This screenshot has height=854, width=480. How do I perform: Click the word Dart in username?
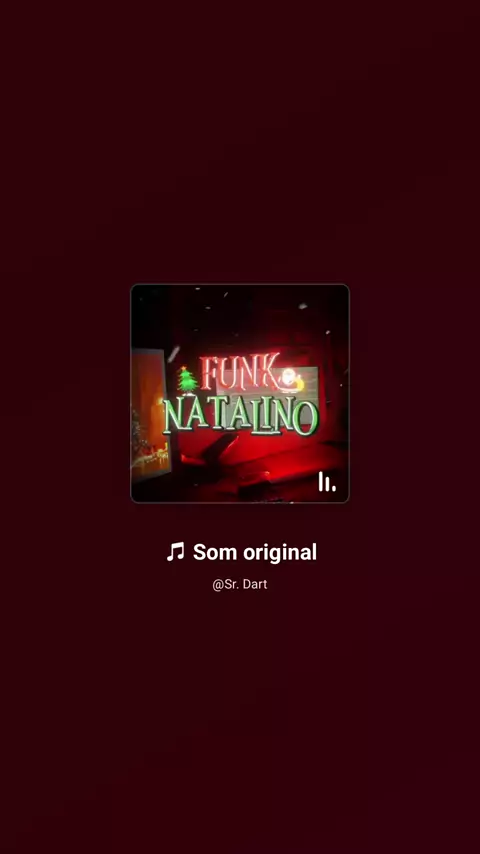coord(255,584)
